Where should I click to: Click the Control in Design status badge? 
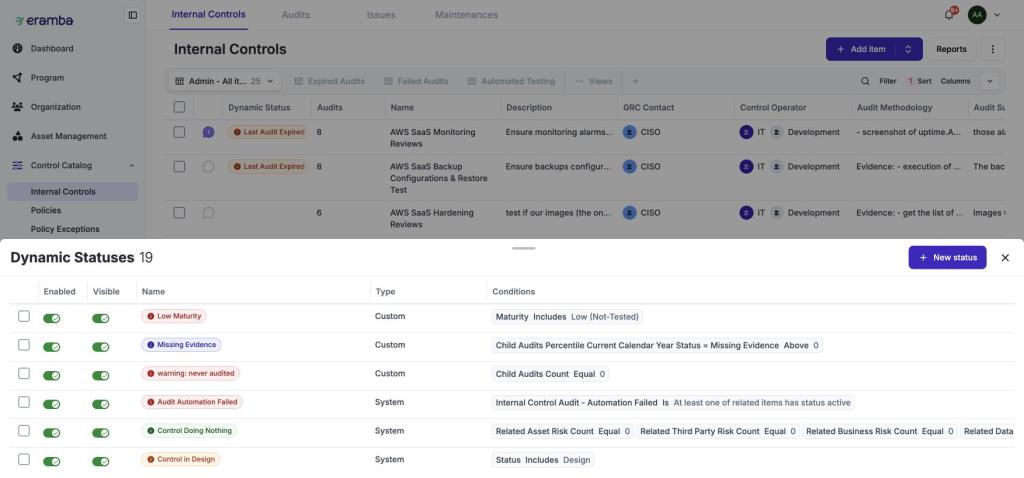(x=181, y=460)
